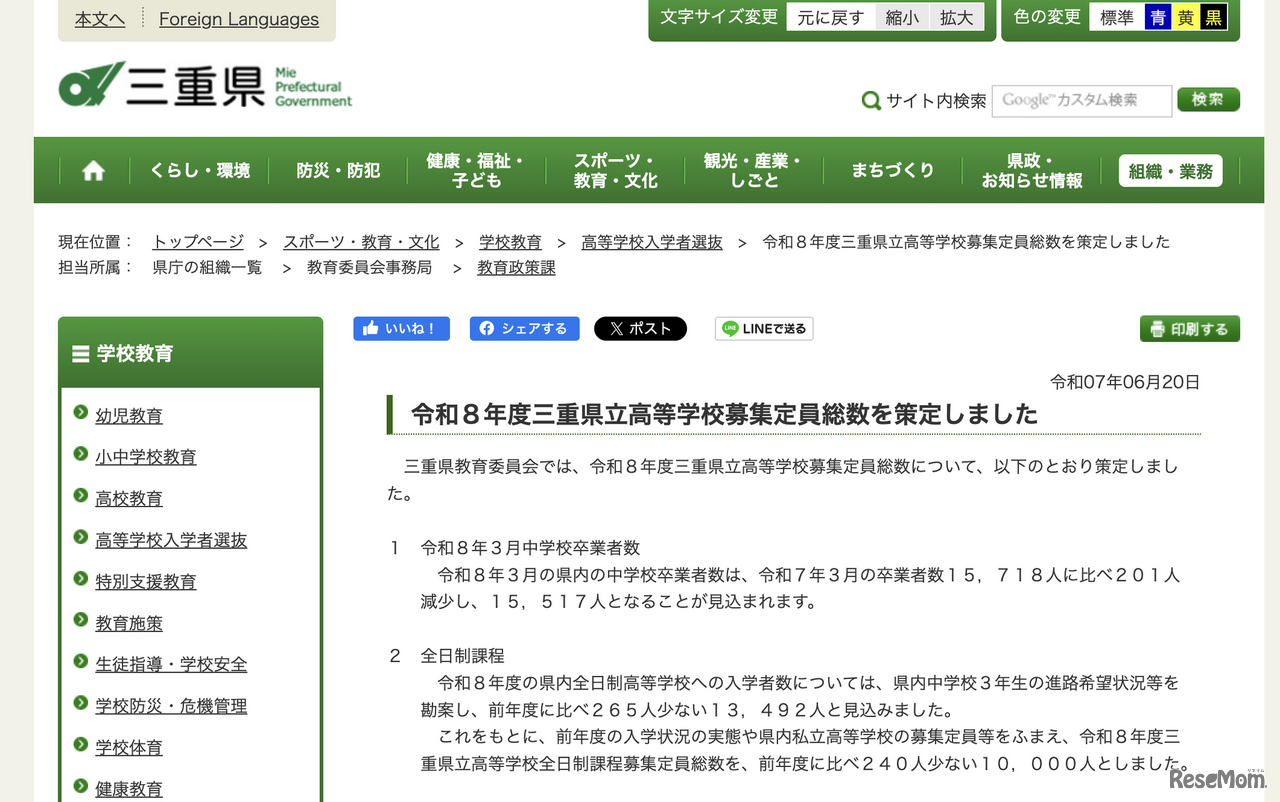Open 学校体育 in sidebar

click(x=129, y=748)
